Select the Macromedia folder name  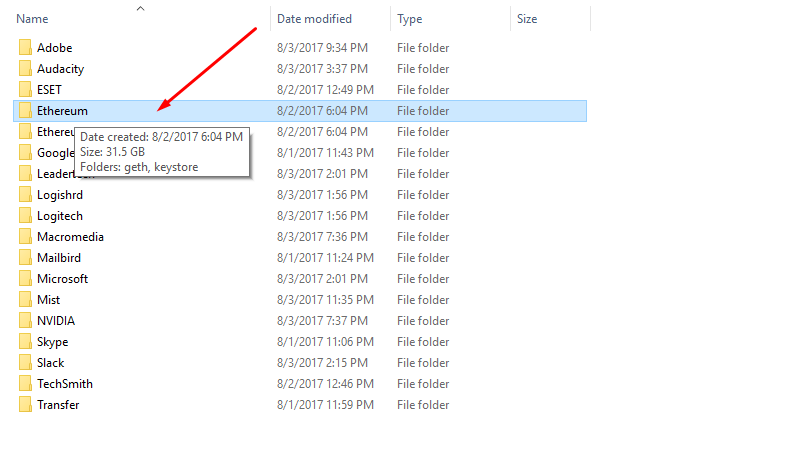70,237
